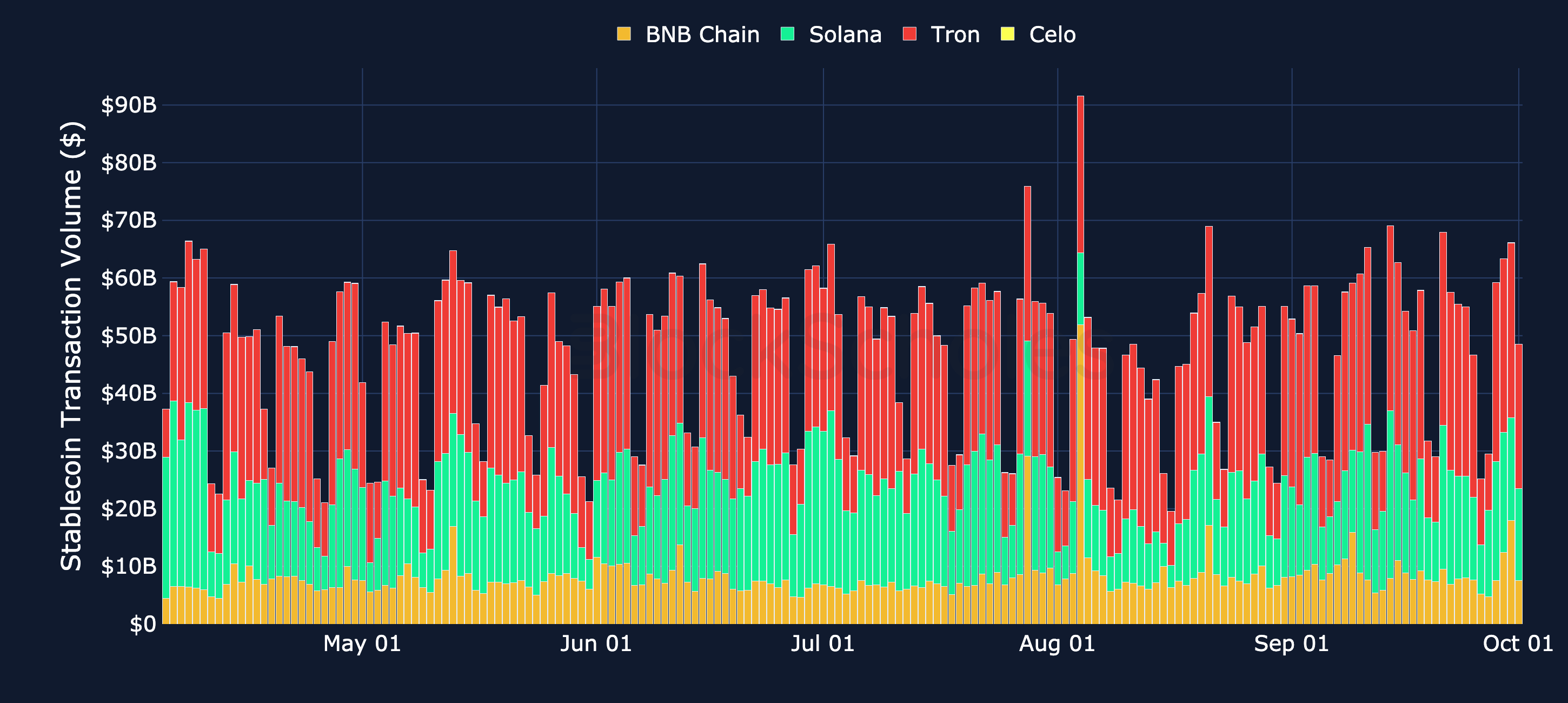
Task: Click the $80B y-axis tick label
Action: click(129, 163)
